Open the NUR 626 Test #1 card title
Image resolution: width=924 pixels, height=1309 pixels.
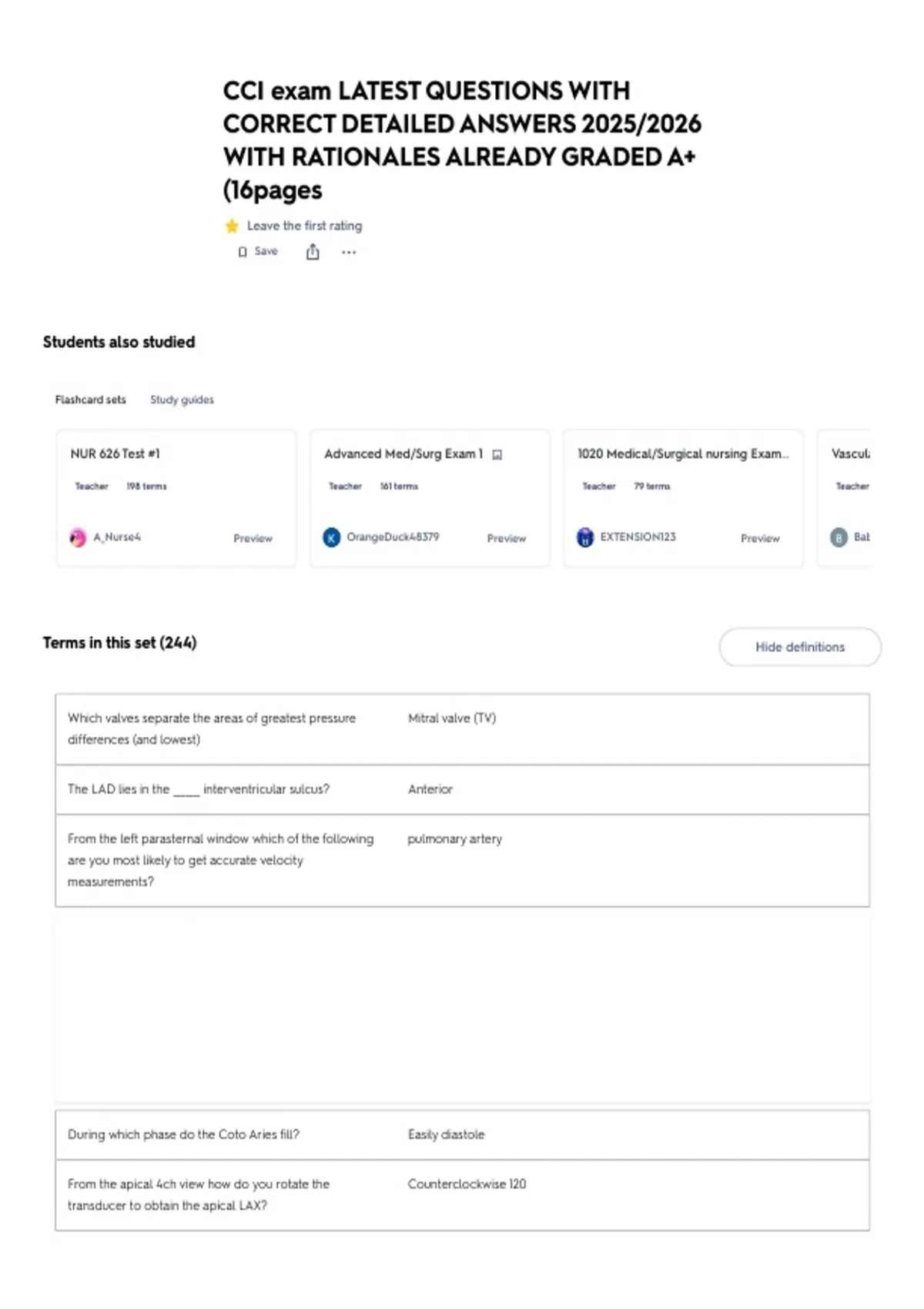pos(115,454)
